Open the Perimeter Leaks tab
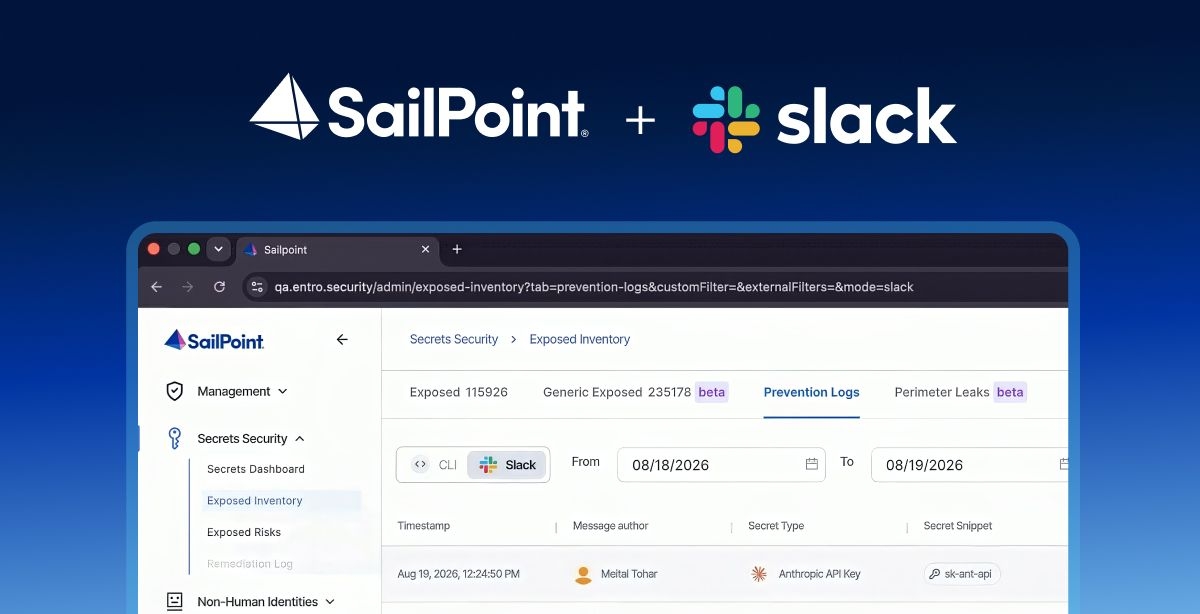This screenshot has width=1200, height=614. point(960,392)
